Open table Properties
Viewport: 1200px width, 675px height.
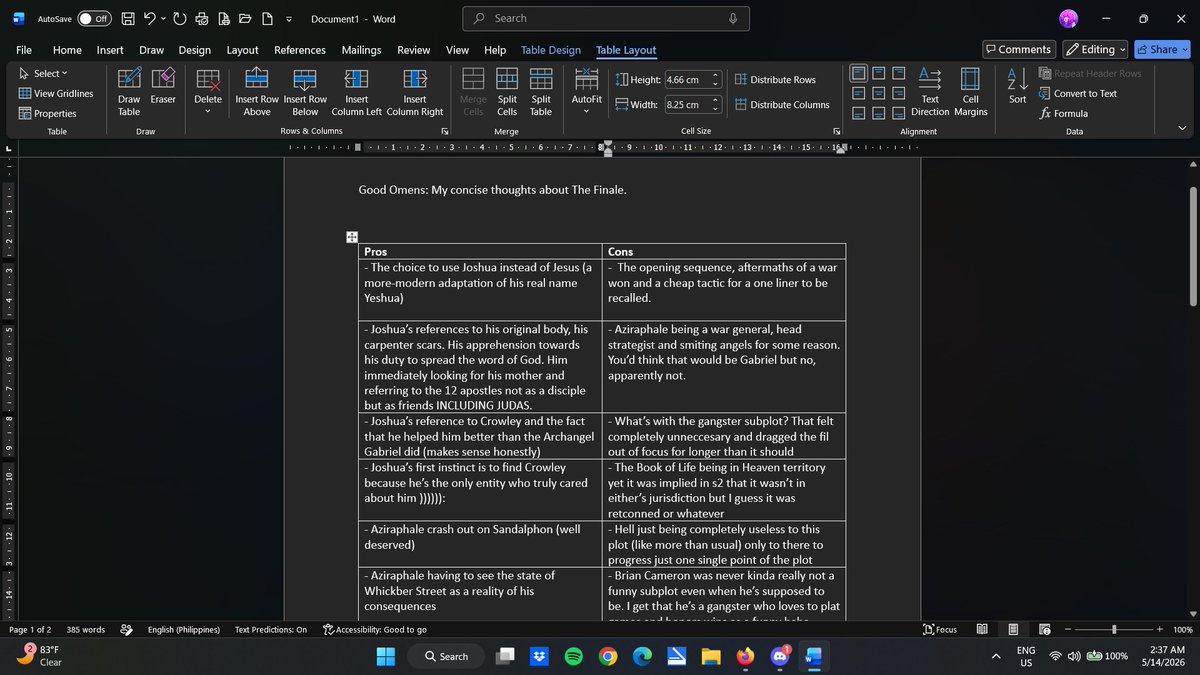(x=48, y=113)
